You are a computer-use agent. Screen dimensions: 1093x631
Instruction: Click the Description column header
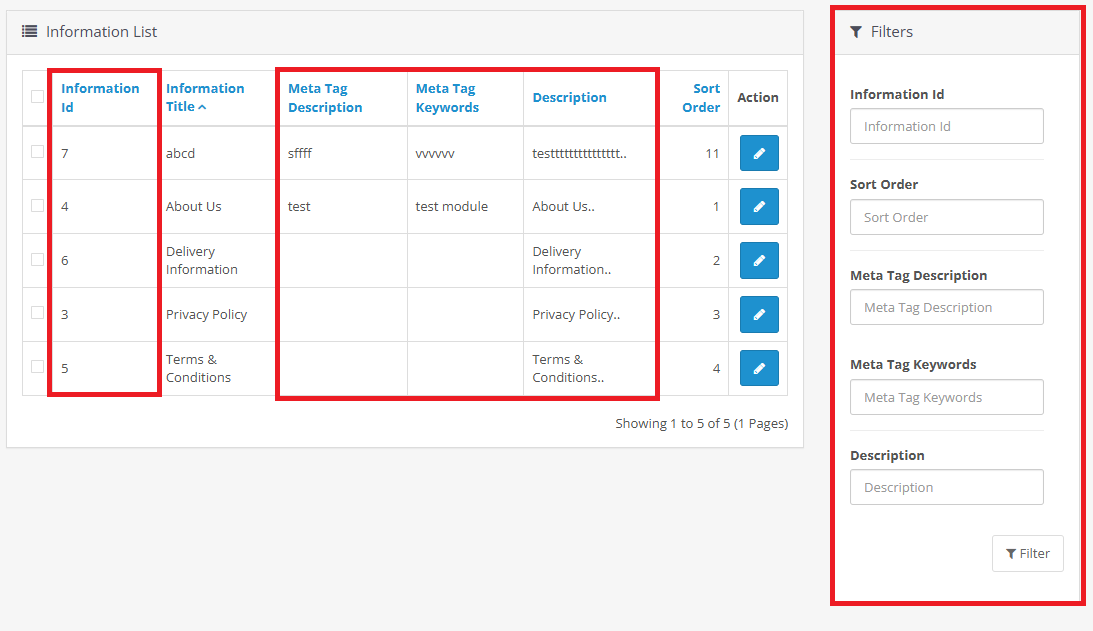[x=569, y=98]
